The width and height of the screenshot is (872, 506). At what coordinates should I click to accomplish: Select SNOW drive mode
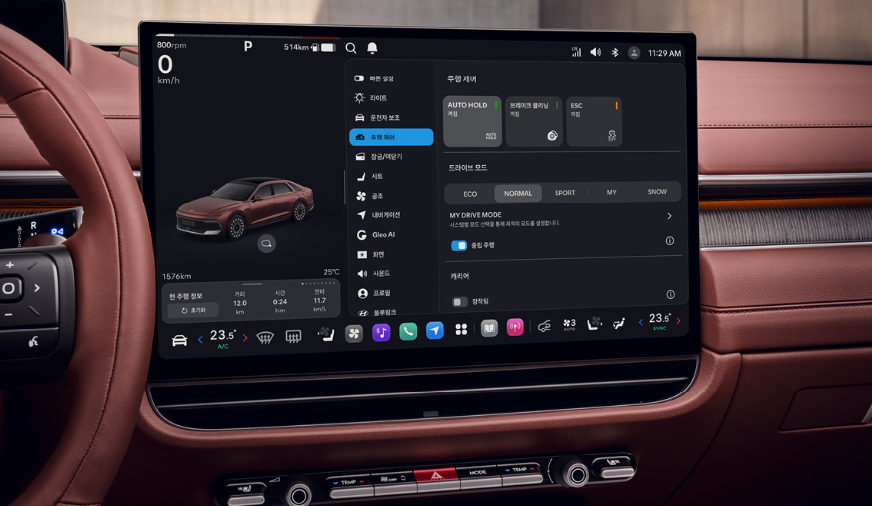point(657,192)
